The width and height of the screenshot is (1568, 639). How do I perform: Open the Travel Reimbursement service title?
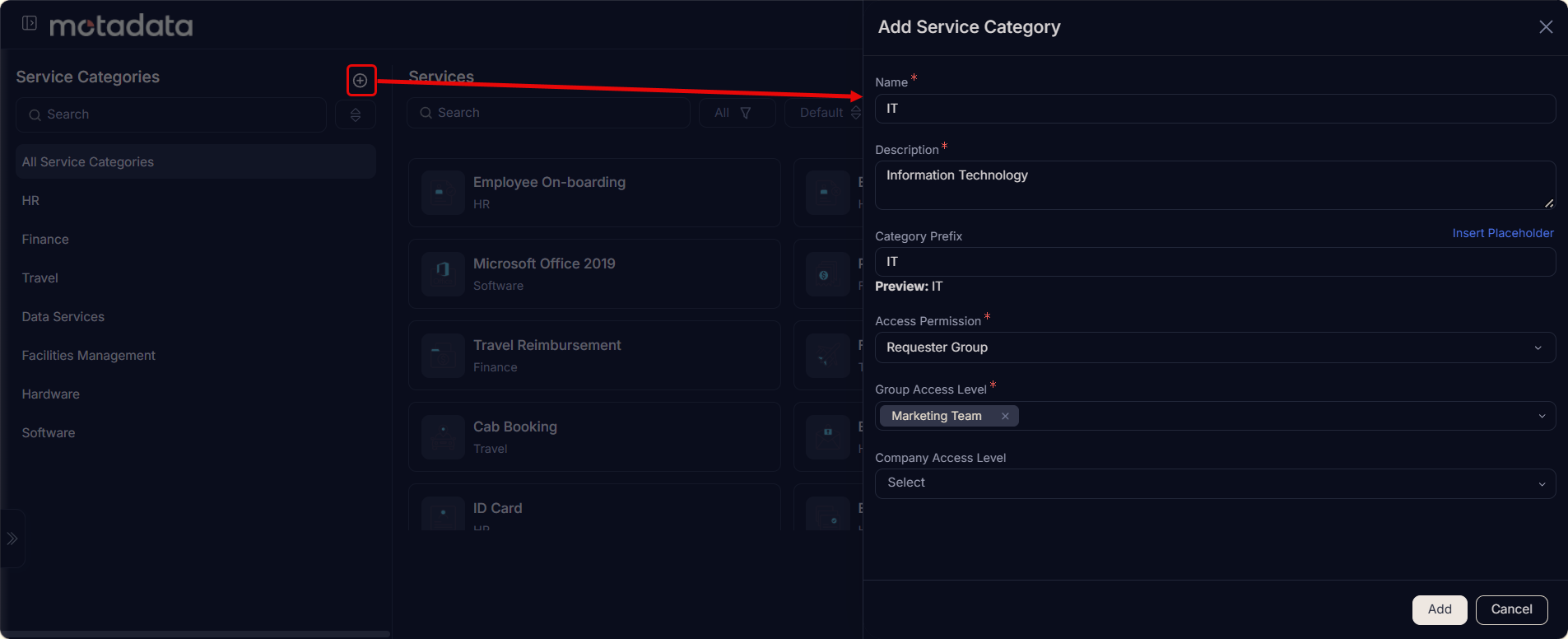547,345
